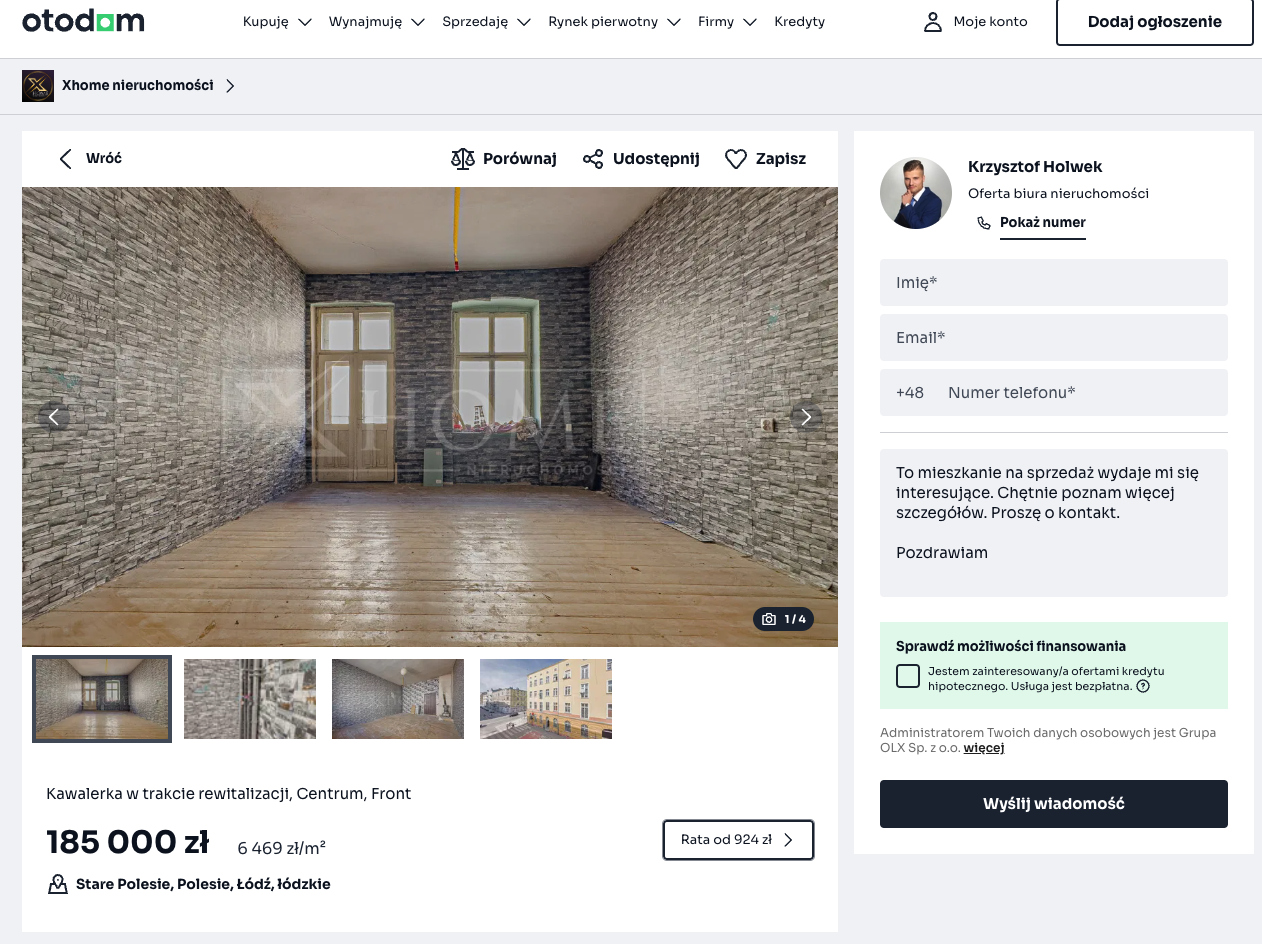Viewport: 1262px width, 944px height.
Task: Expand the Sprzedaję menu
Action: [x=486, y=22]
